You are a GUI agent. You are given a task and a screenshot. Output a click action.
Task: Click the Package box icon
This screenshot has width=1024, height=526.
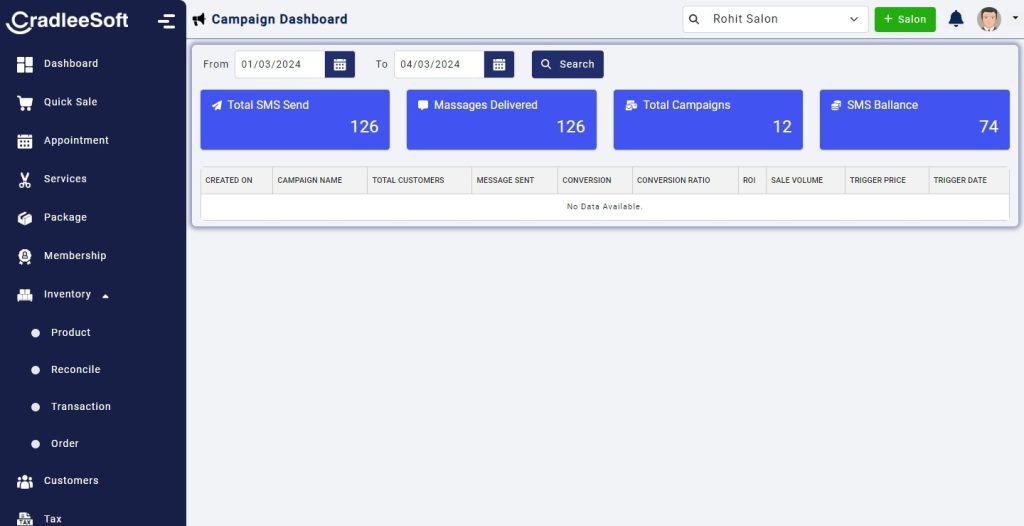coord(25,218)
